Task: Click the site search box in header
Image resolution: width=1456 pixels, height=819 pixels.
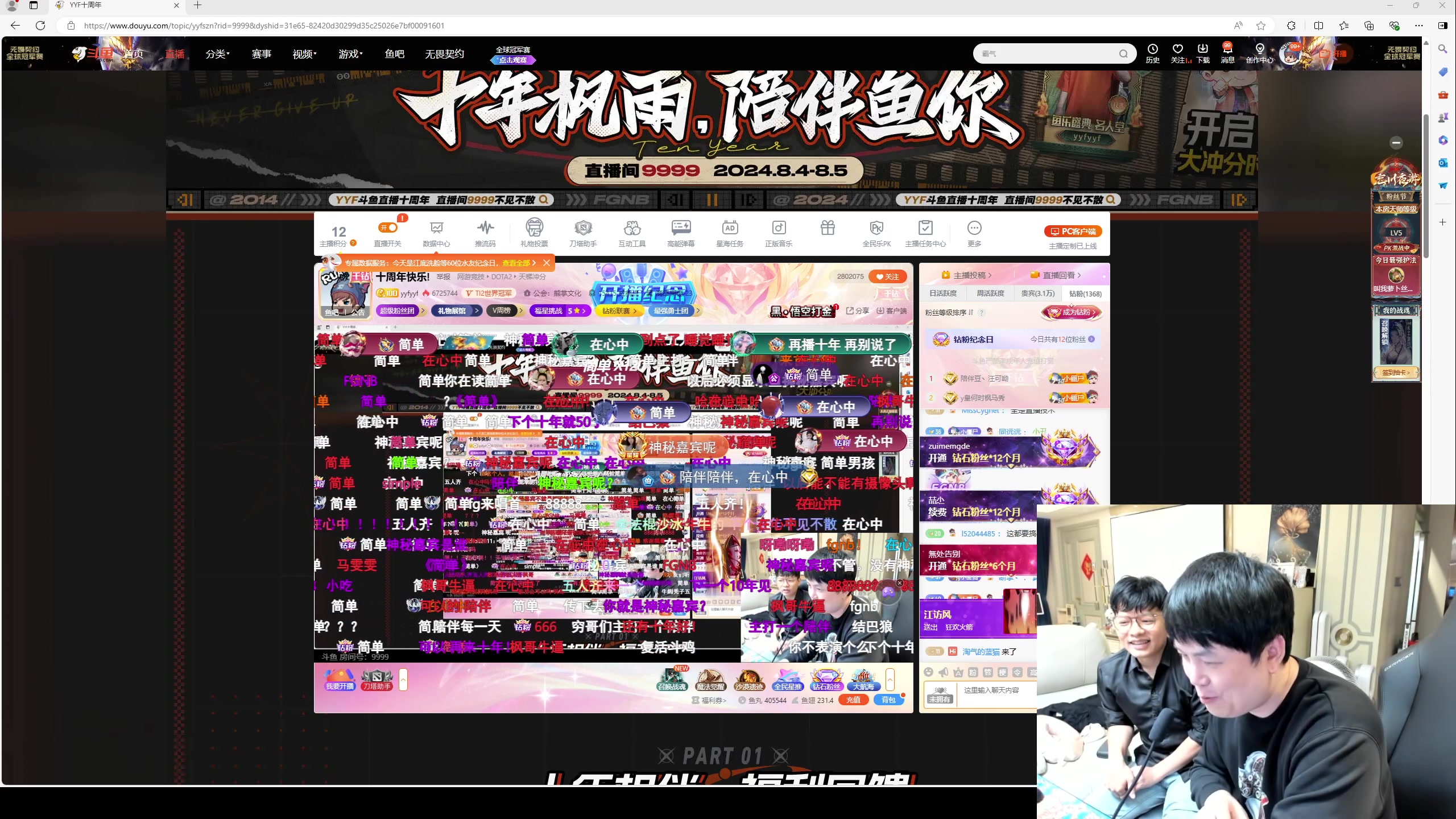Action: click(x=1054, y=53)
